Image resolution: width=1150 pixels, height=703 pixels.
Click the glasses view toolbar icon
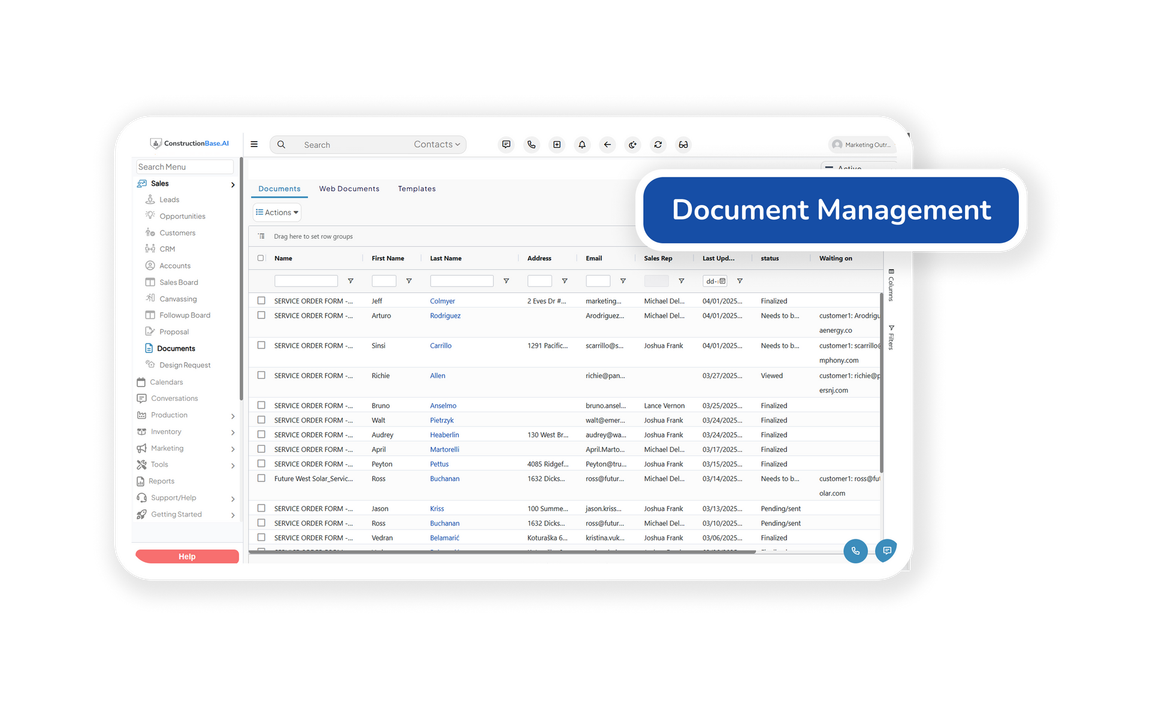tap(683, 144)
